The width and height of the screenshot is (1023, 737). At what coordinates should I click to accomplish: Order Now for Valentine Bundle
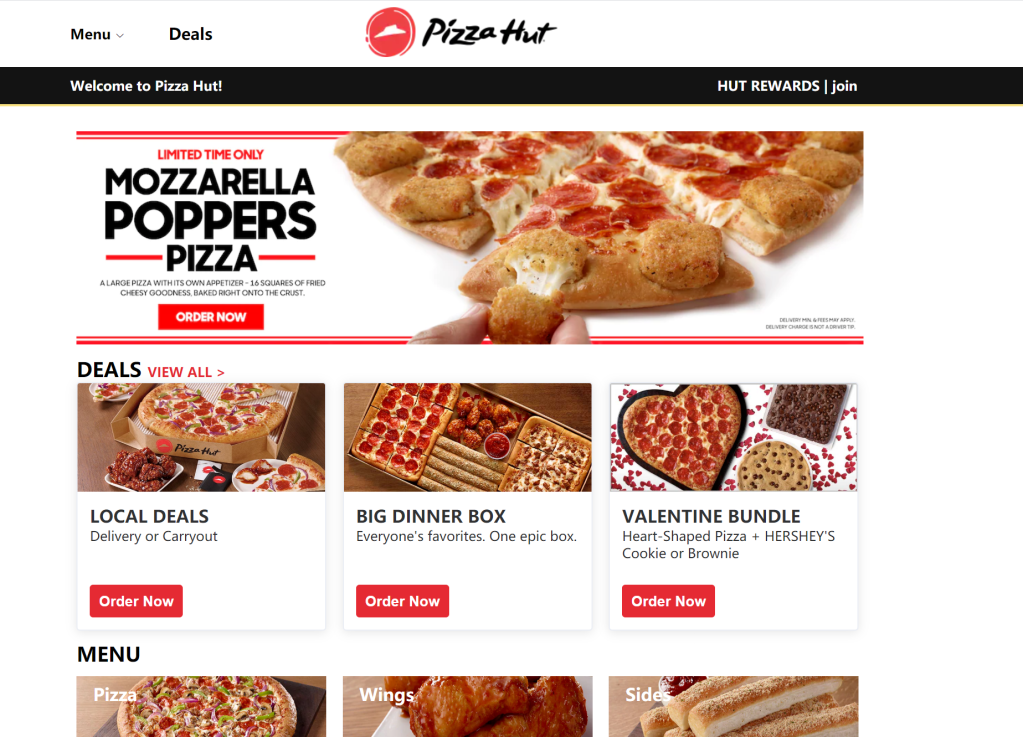[x=668, y=601]
